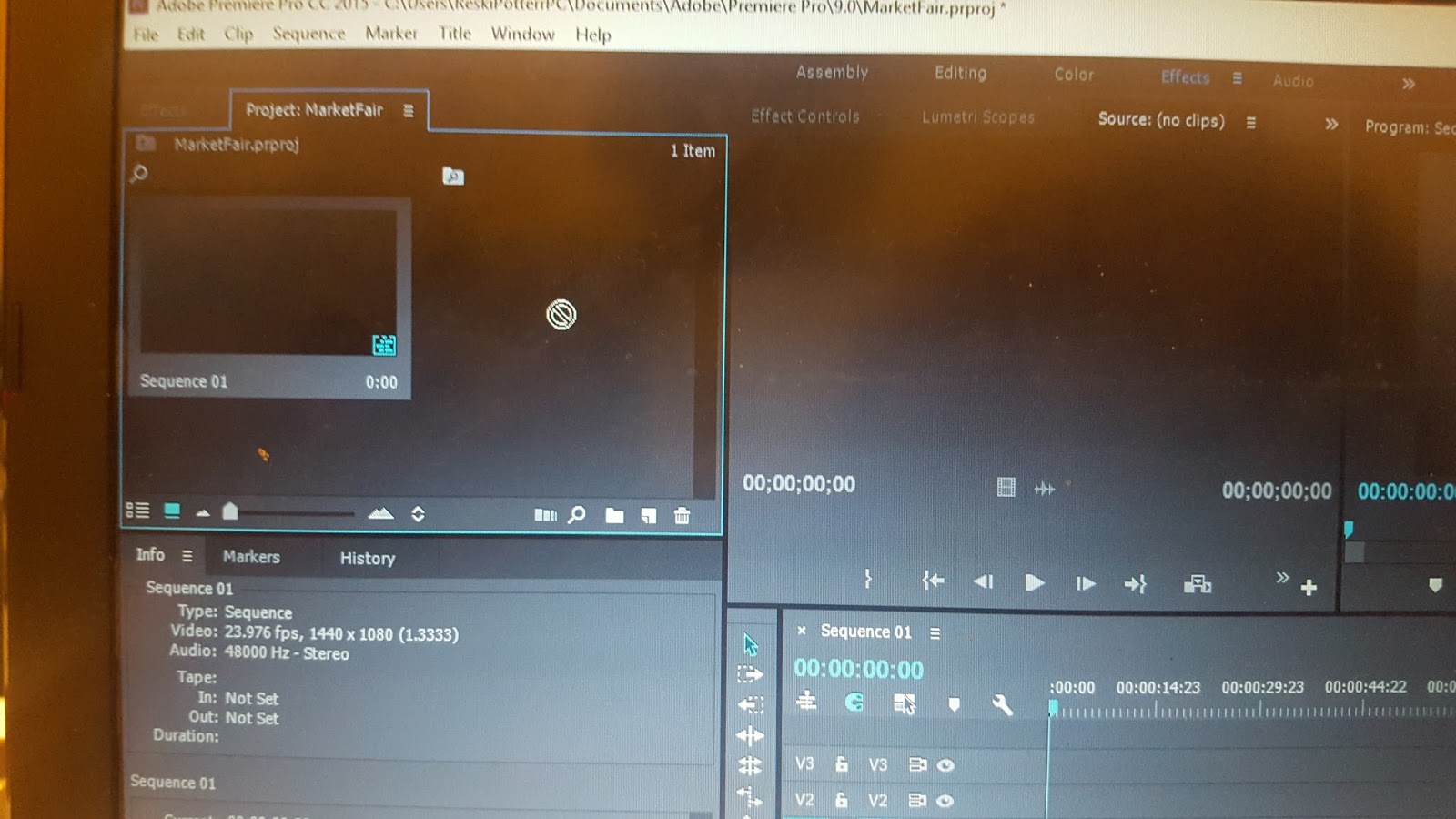1456x819 pixels.
Task: Open the Source panel menu
Action: click(1251, 123)
